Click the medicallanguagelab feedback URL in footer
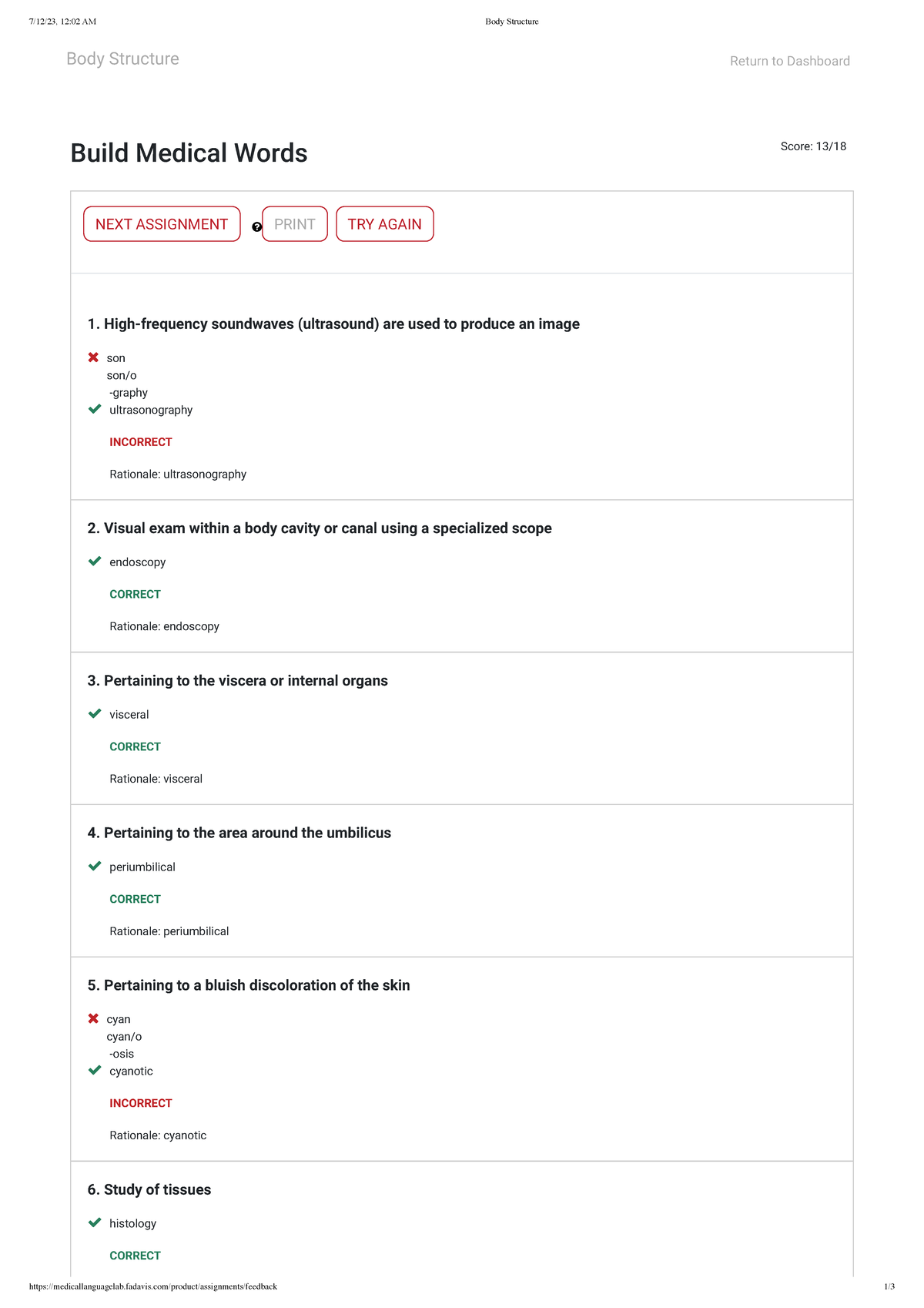Viewport: 924px width, 1308px height. 152,1286
